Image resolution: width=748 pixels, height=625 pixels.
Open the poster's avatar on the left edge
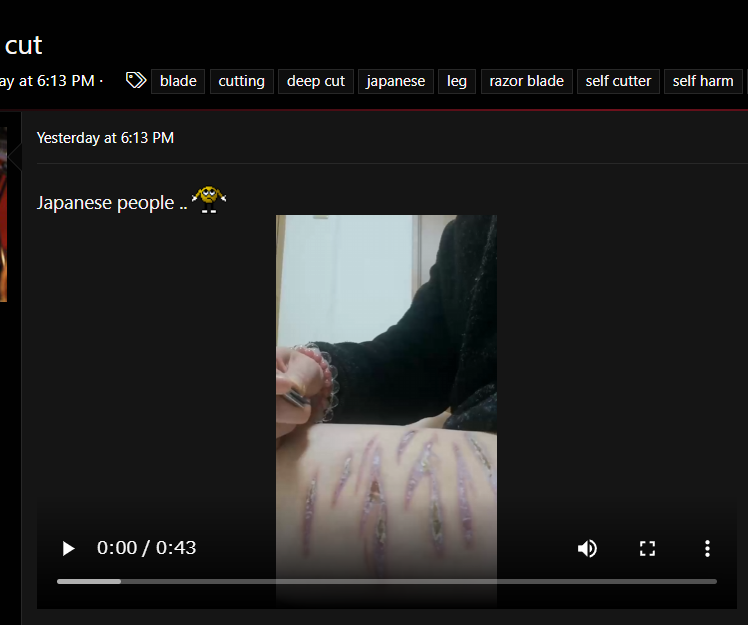pyautogui.click(x=3, y=220)
